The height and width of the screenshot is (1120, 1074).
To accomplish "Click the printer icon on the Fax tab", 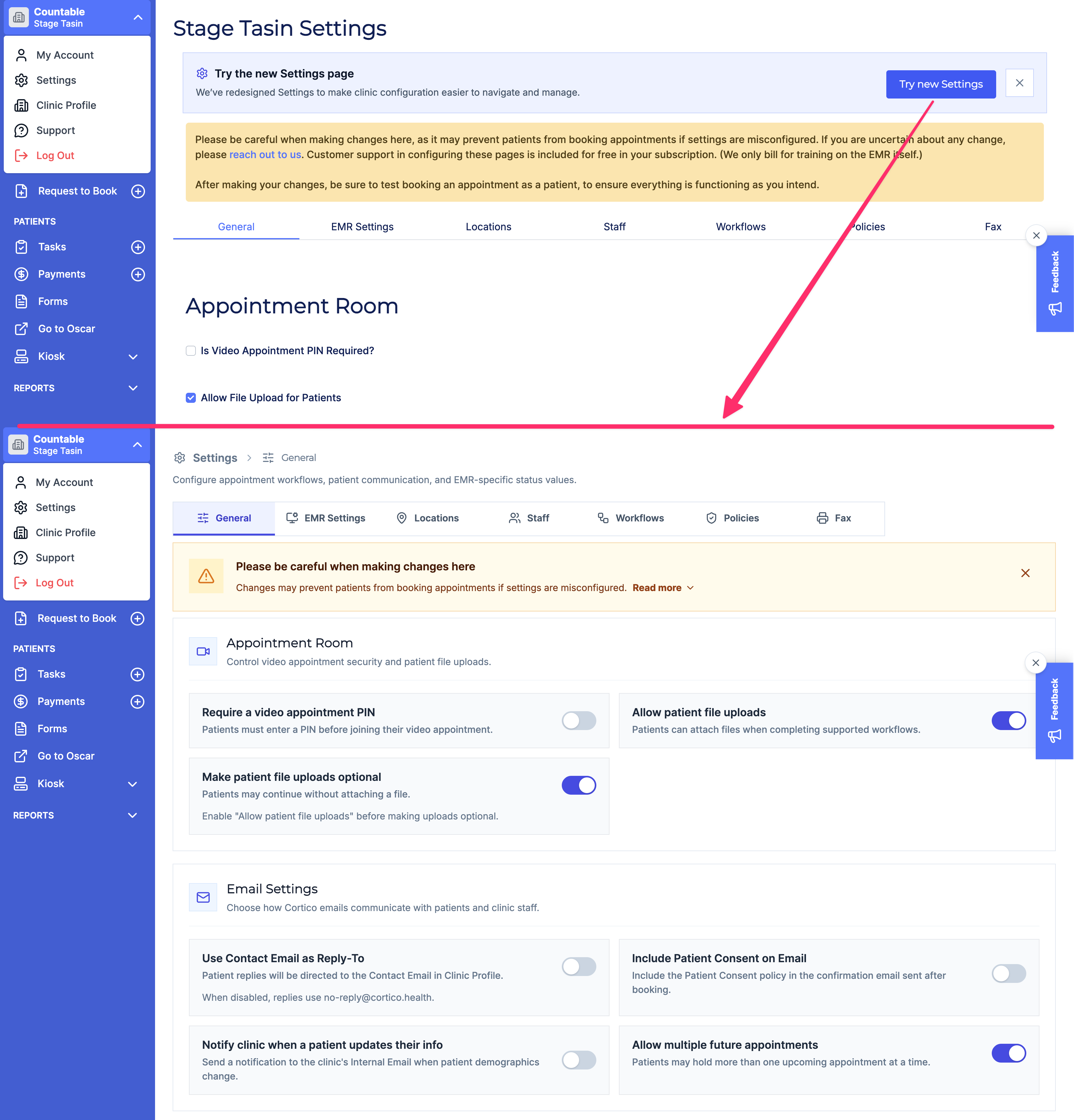I will point(823,518).
